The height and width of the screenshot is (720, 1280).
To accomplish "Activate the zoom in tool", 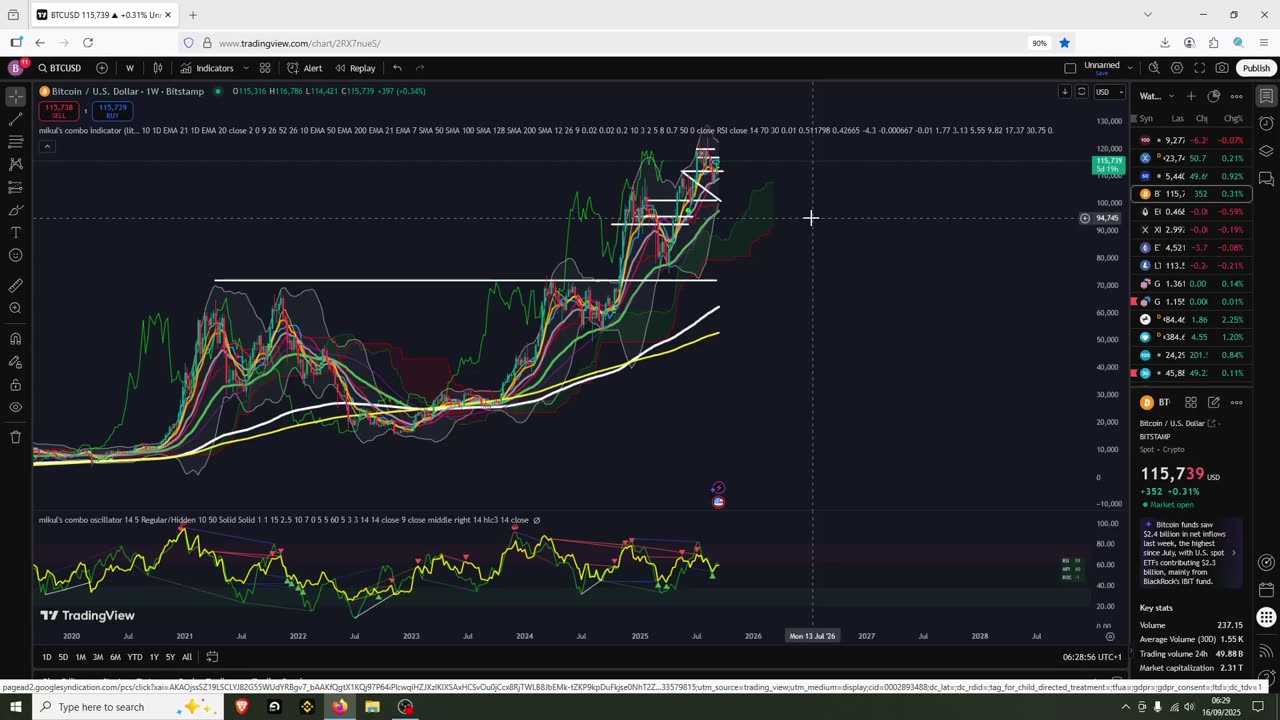I will (x=15, y=308).
